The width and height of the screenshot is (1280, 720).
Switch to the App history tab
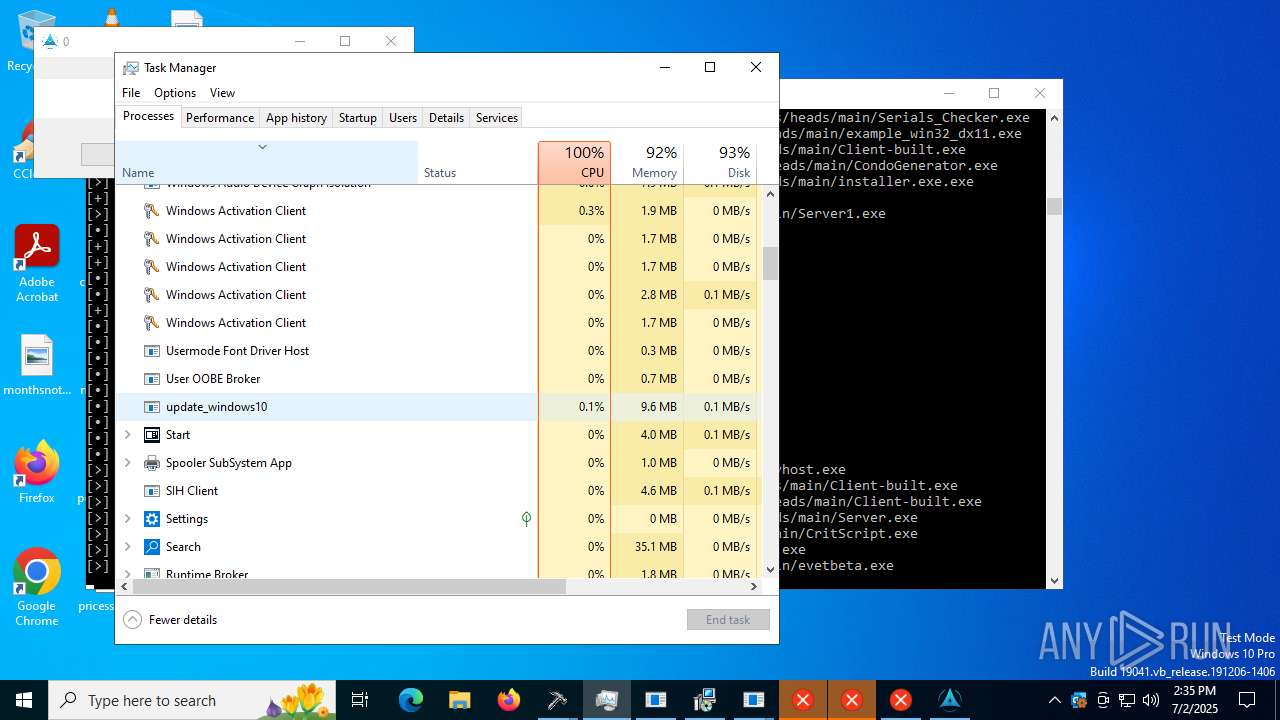pos(296,117)
